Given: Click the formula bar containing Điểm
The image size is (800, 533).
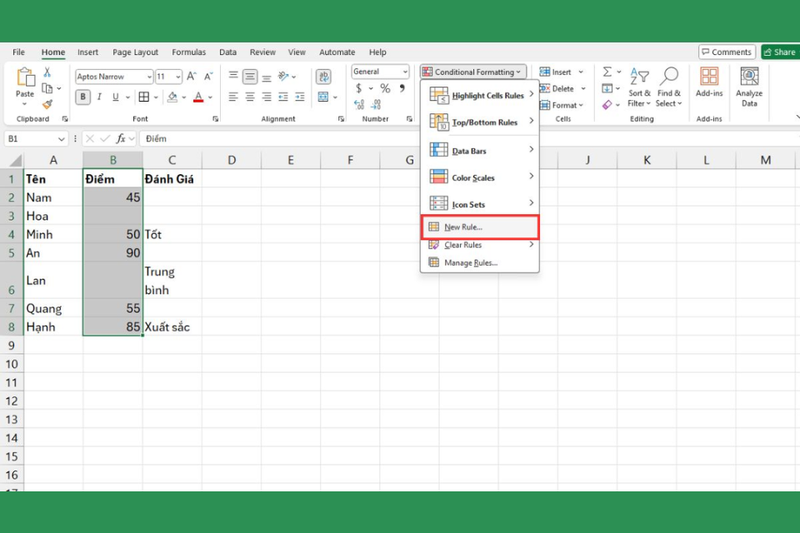Looking at the screenshot, I should pos(469,139).
